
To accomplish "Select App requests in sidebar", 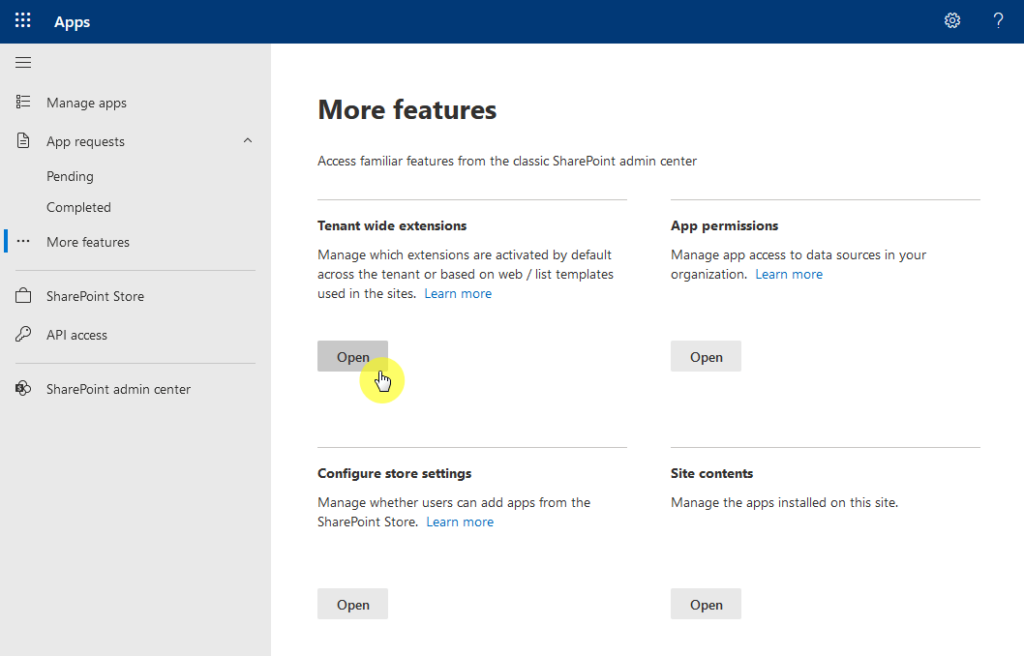I will [x=85, y=141].
